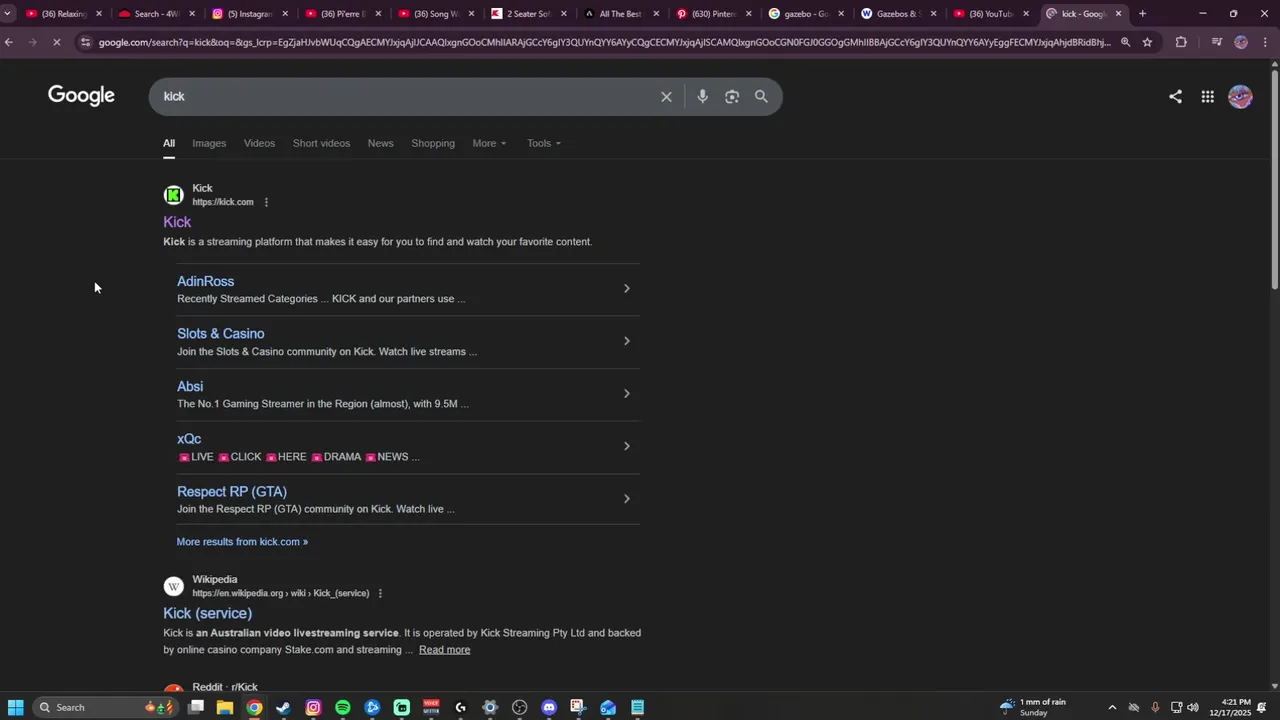1280x720 pixels.
Task: Switch to the Images tab
Action: click(x=209, y=143)
